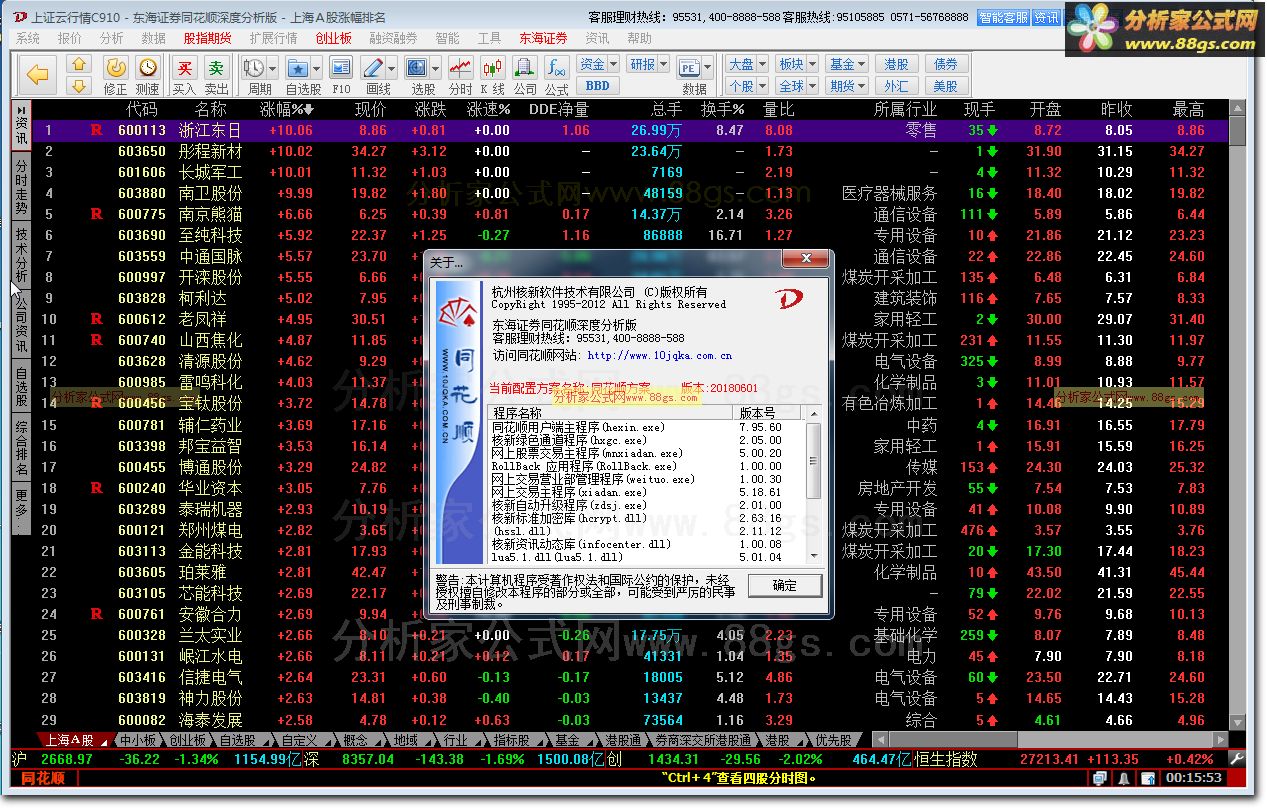Open the 研报 dropdown arrow
The height and width of the screenshot is (808, 1267).
[x=663, y=64]
